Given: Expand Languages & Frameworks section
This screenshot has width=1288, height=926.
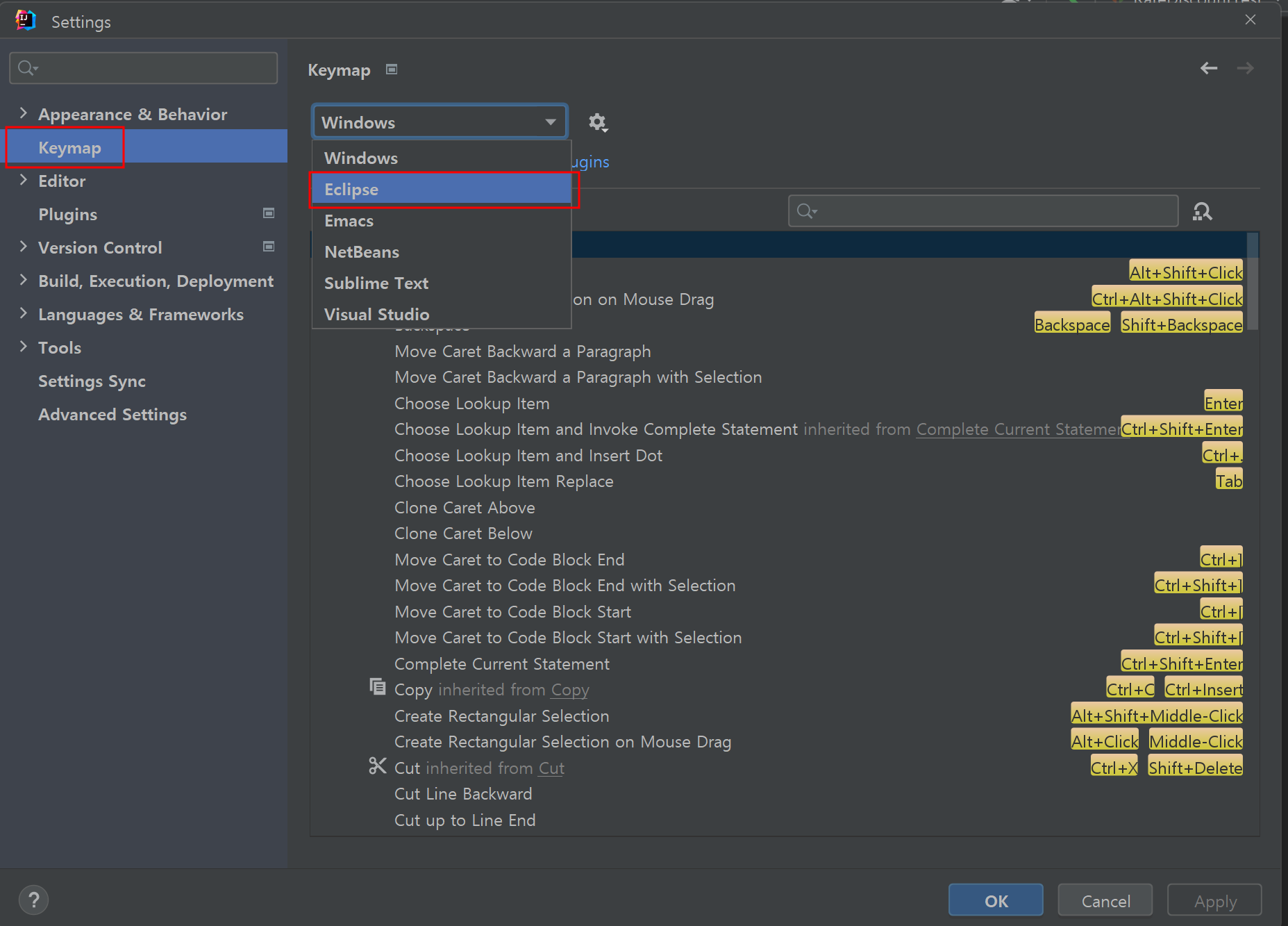Looking at the screenshot, I should [x=24, y=313].
